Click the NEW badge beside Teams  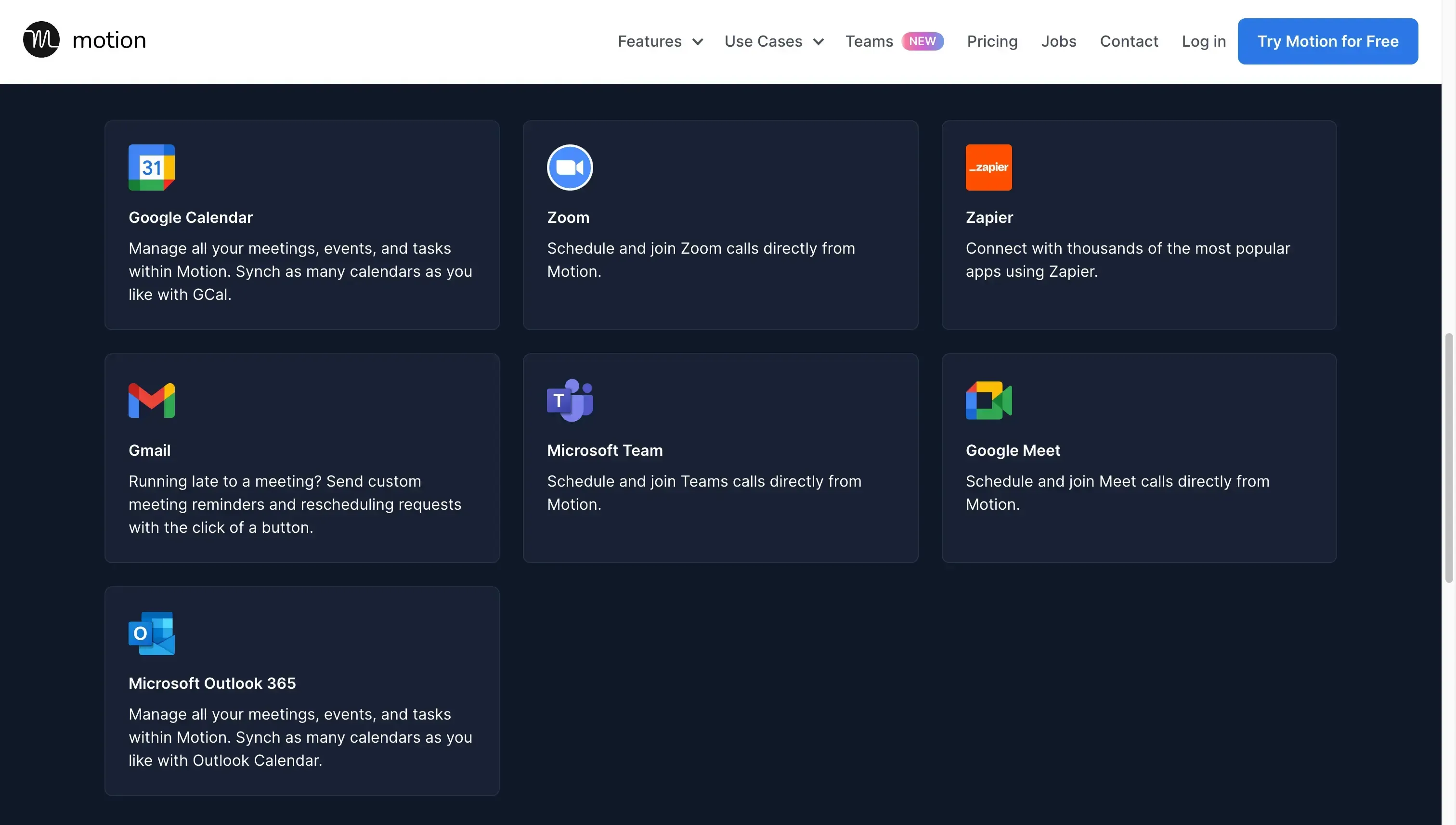pos(923,41)
